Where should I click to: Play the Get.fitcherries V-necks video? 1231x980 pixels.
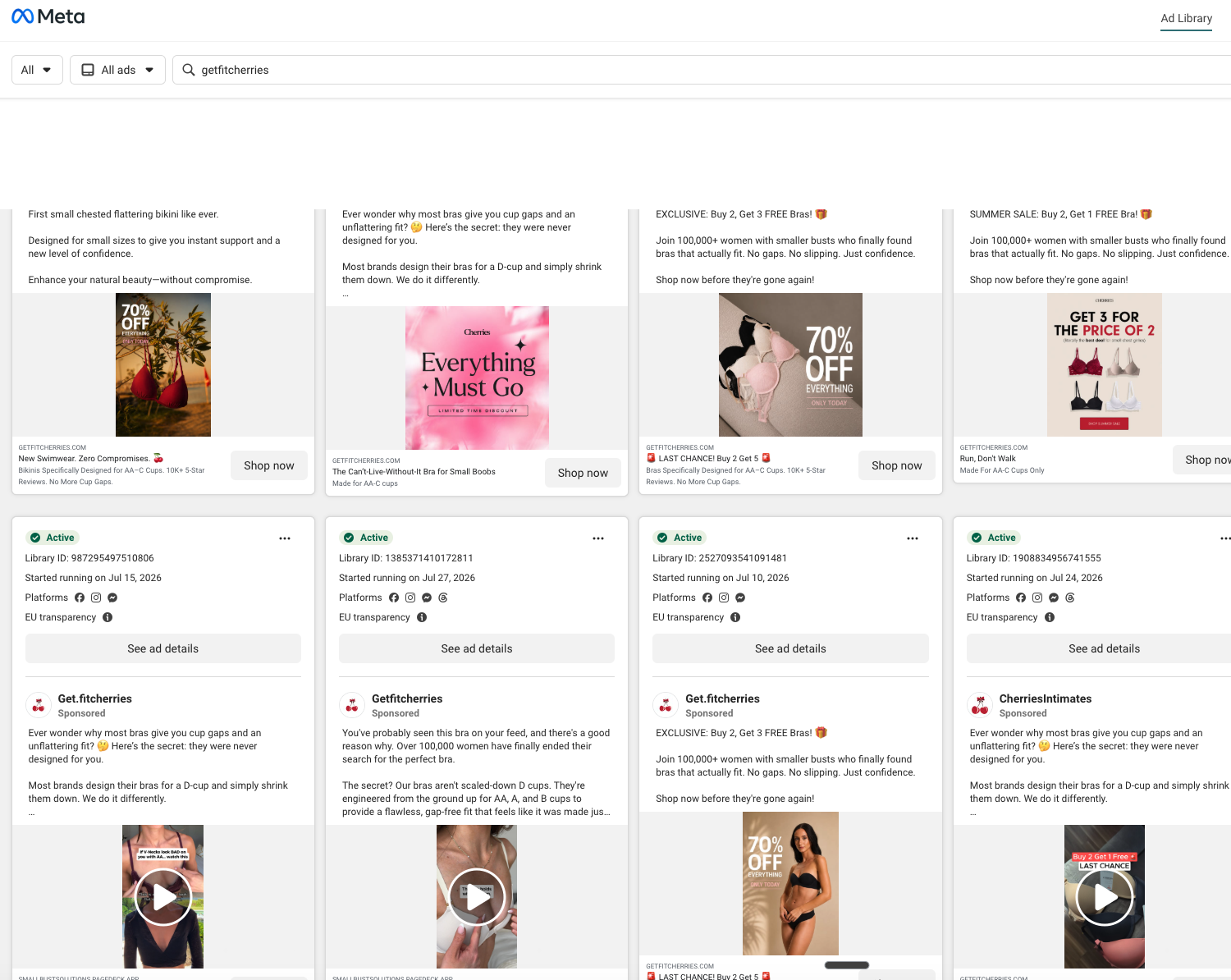(x=163, y=897)
